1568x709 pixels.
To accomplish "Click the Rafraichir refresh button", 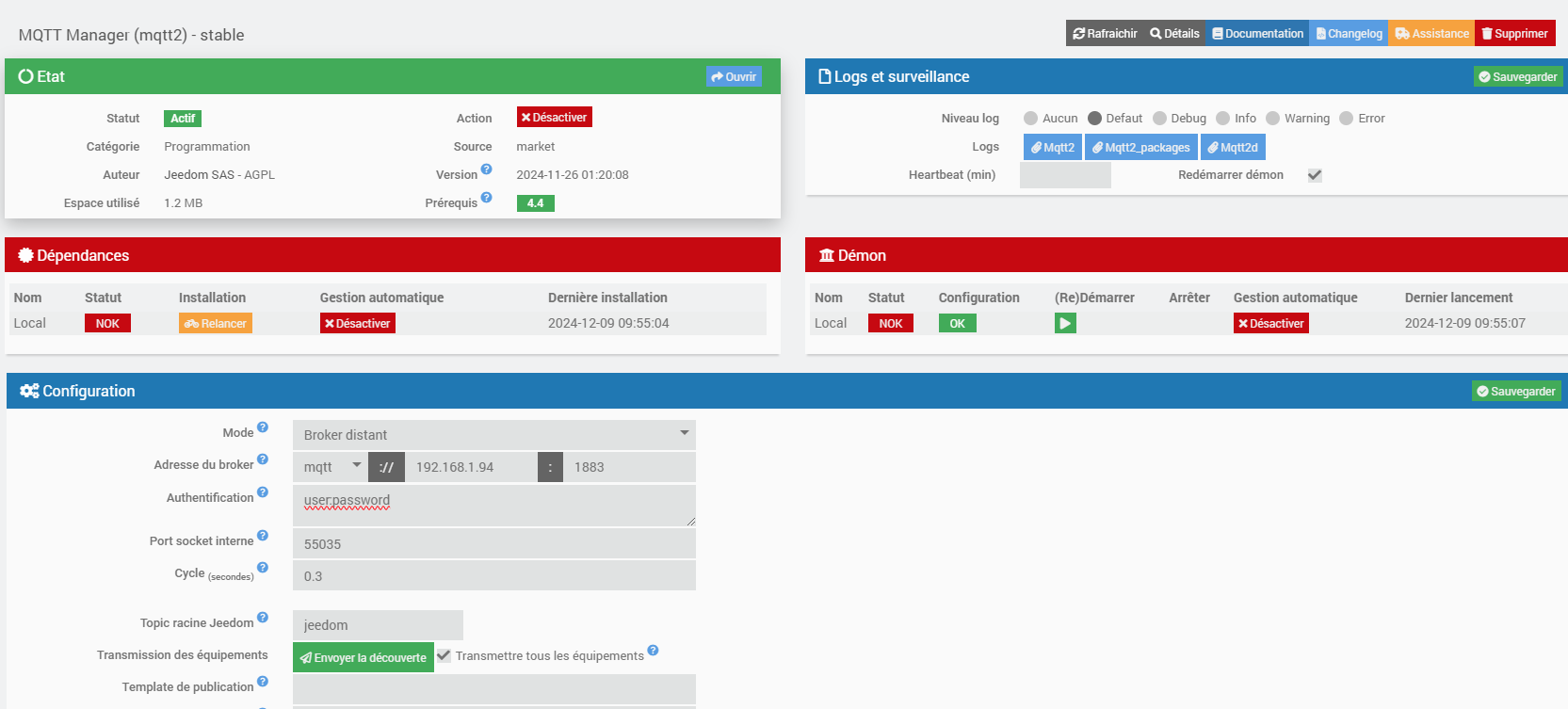I will coord(1105,33).
